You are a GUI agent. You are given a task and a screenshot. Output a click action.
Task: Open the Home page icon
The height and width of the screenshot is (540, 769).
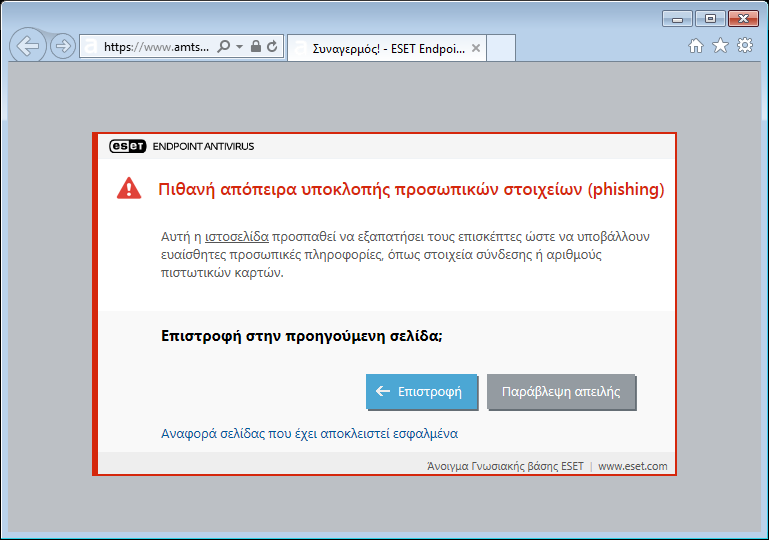[696, 46]
